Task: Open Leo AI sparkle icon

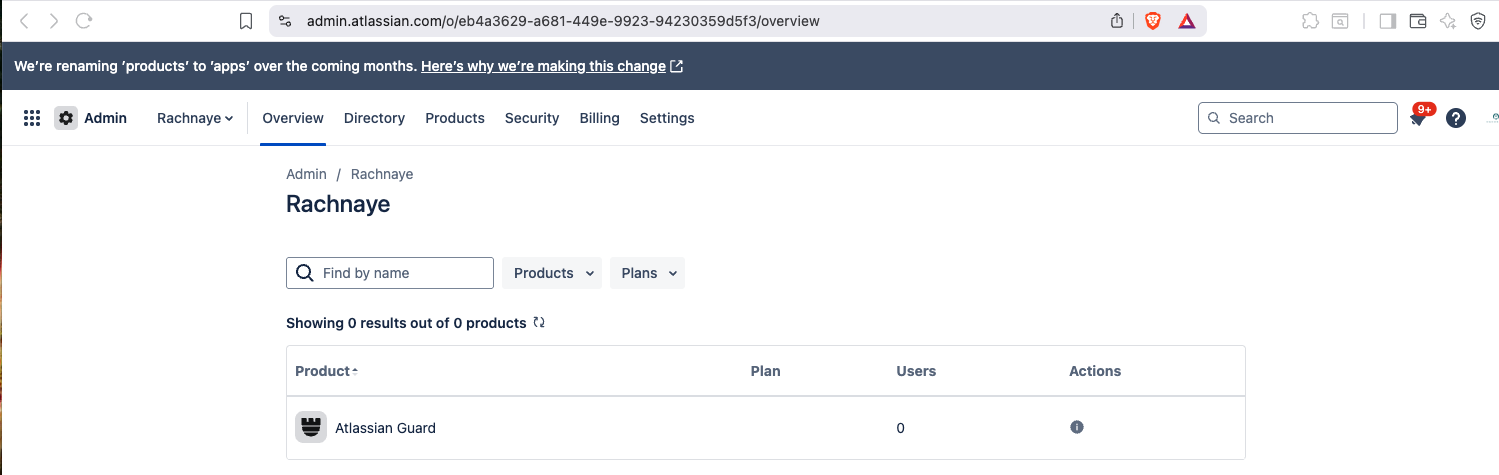Action: tap(1447, 21)
